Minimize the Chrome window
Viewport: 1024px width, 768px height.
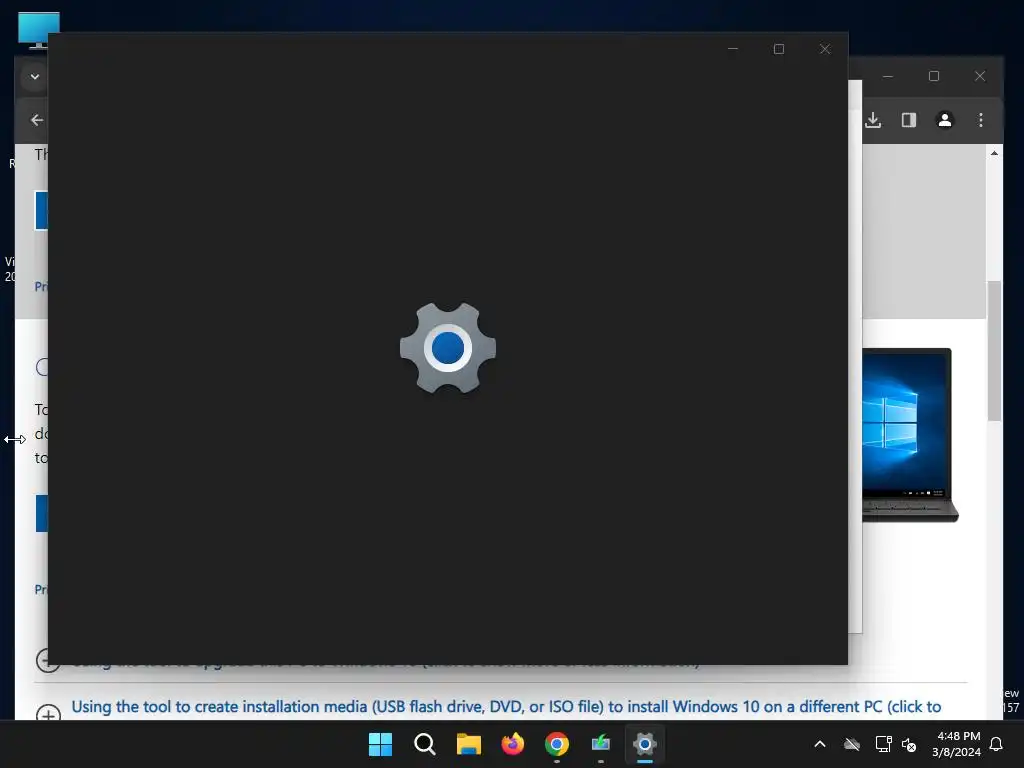click(888, 76)
